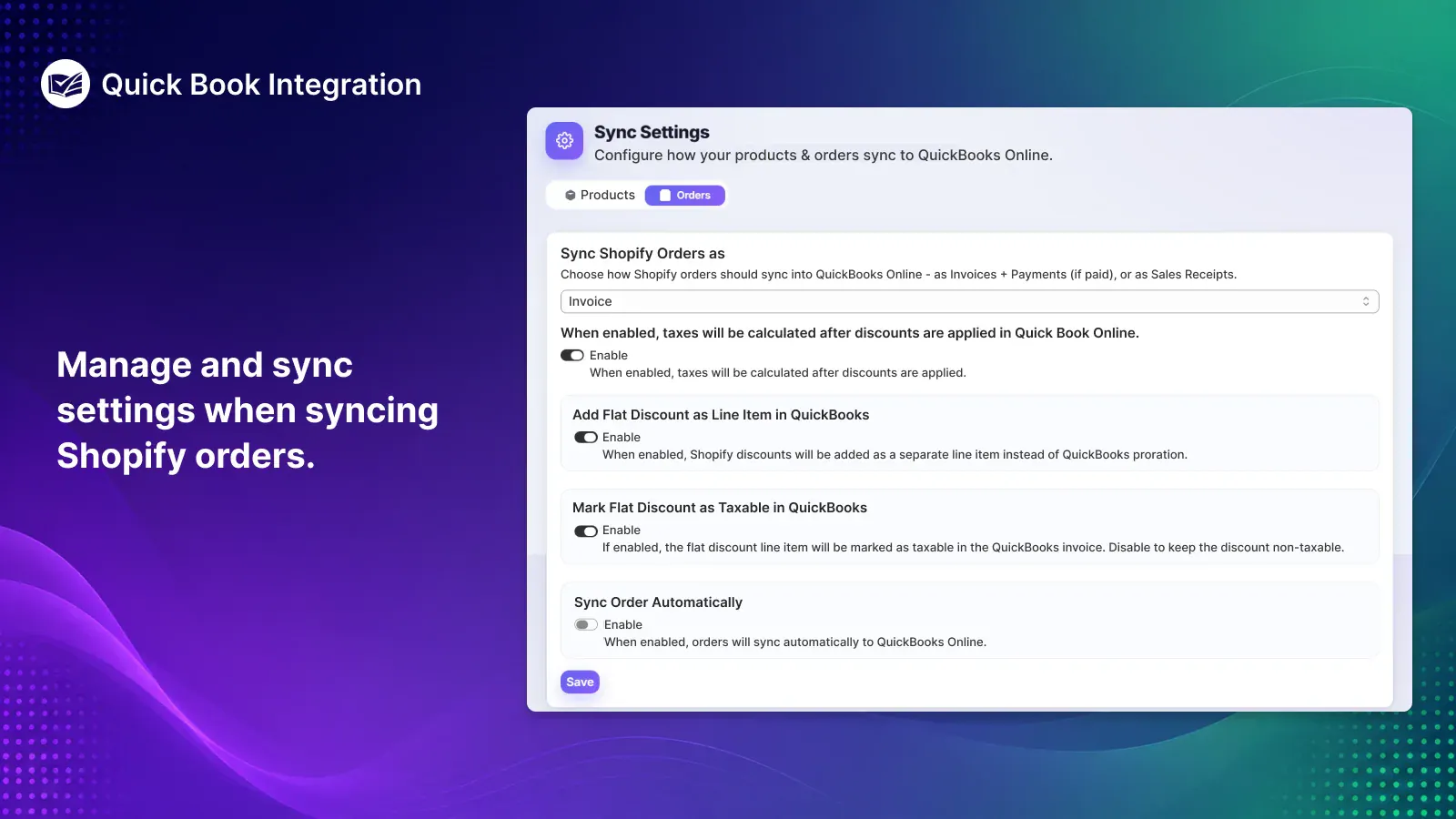The height and width of the screenshot is (819, 1456).
Task: Click the Sync Shopify Orders as heading
Action: click(x=642, y=254)
